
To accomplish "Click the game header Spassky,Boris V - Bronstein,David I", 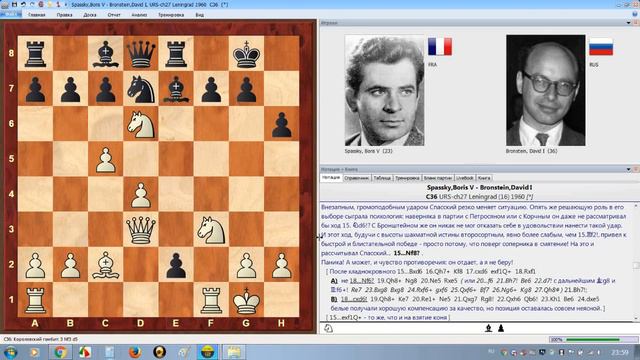I will coord(480,187).
